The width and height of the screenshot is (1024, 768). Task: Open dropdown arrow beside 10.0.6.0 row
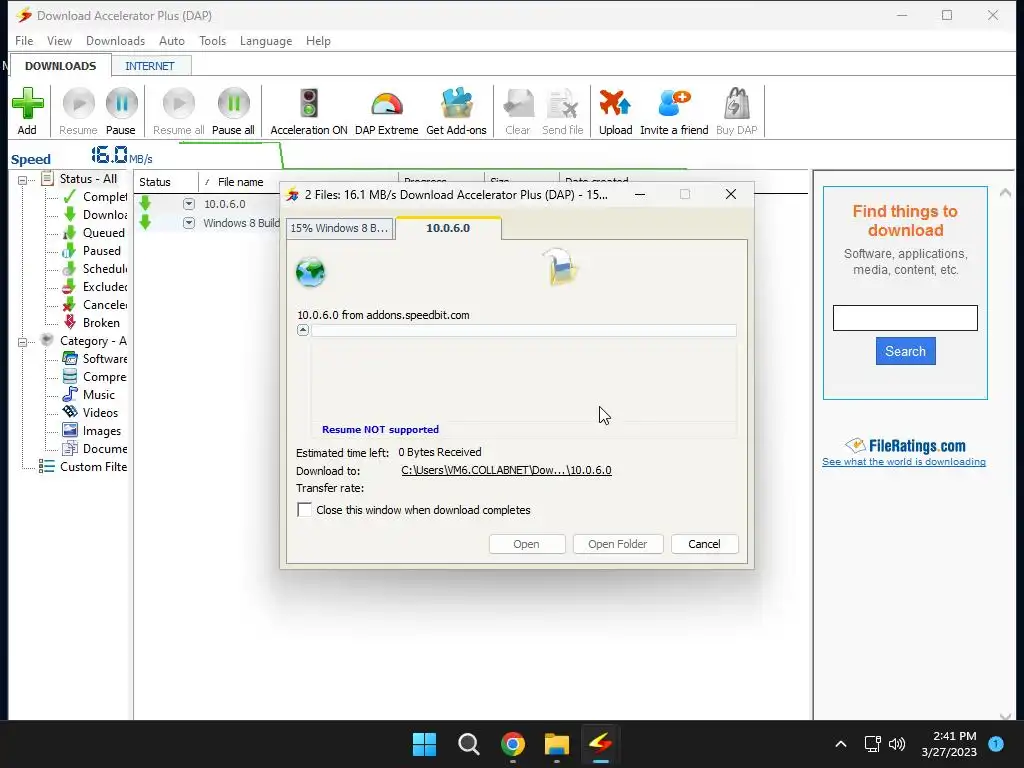189,204
